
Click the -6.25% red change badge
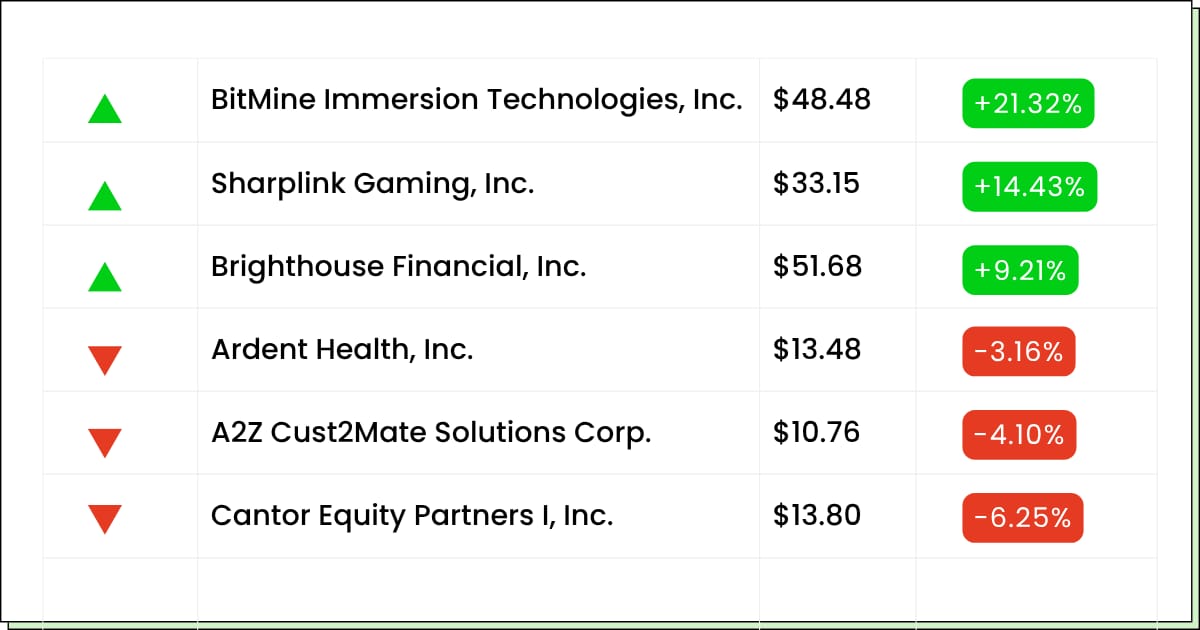pos(1023,518)
